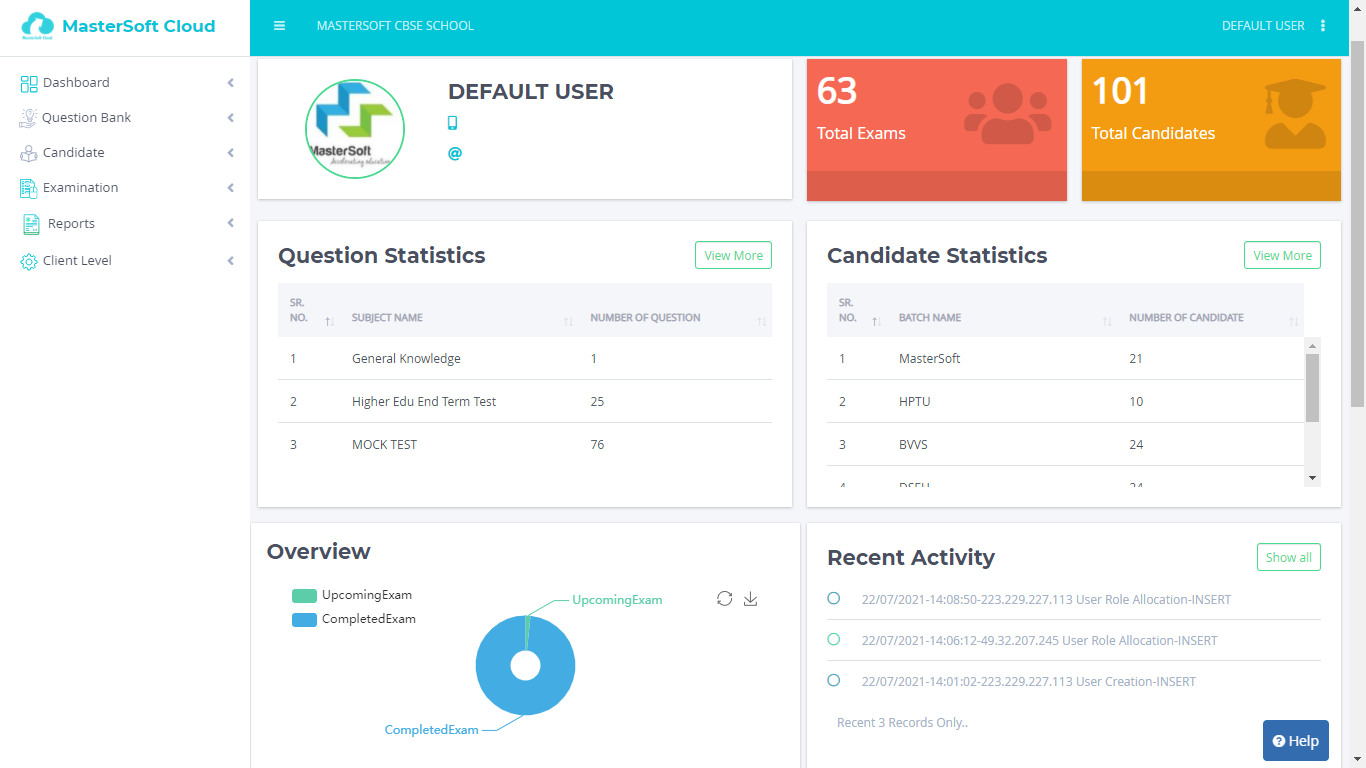
Task: Click the Question Bank sidebar icon
Action: [27, 117]
